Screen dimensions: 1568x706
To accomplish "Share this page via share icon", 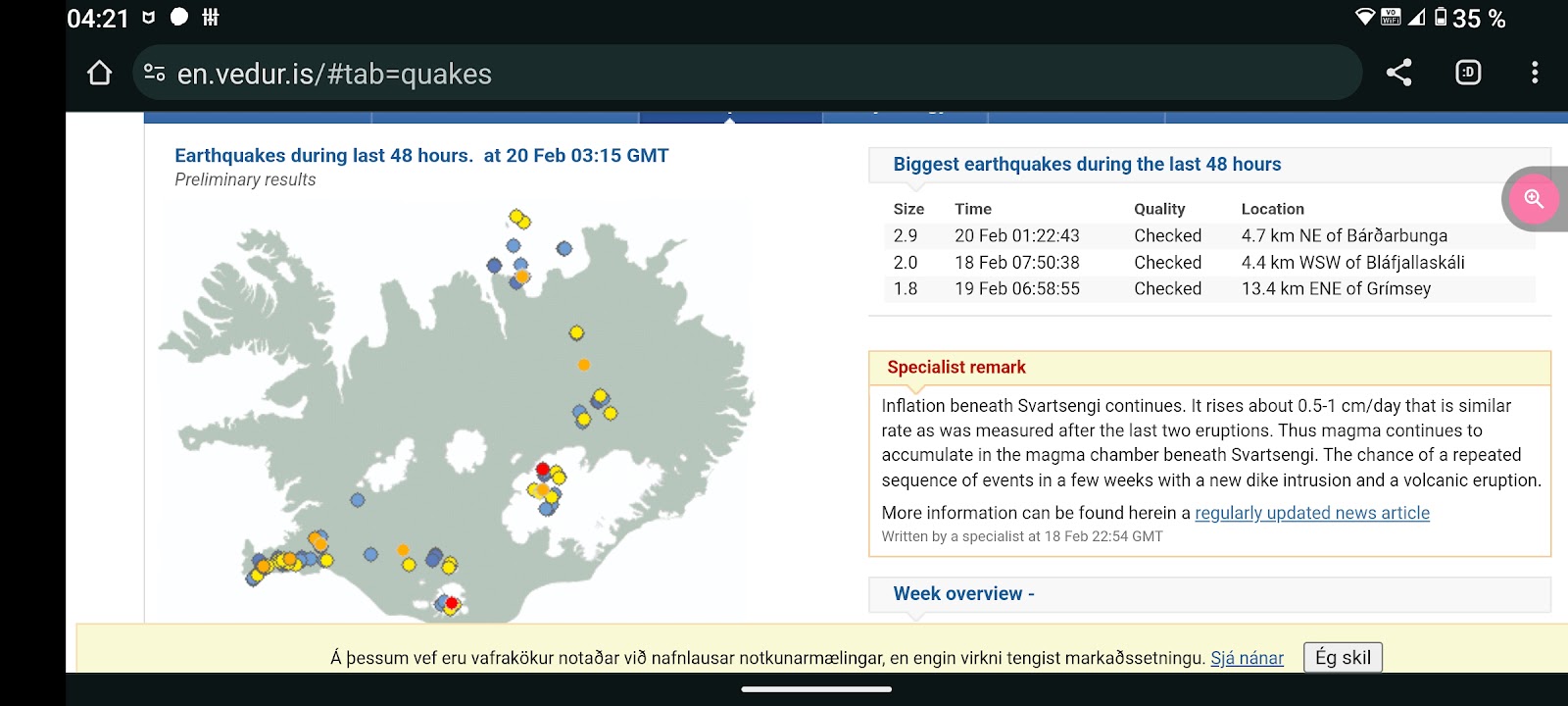I will tap(1398, 73).
